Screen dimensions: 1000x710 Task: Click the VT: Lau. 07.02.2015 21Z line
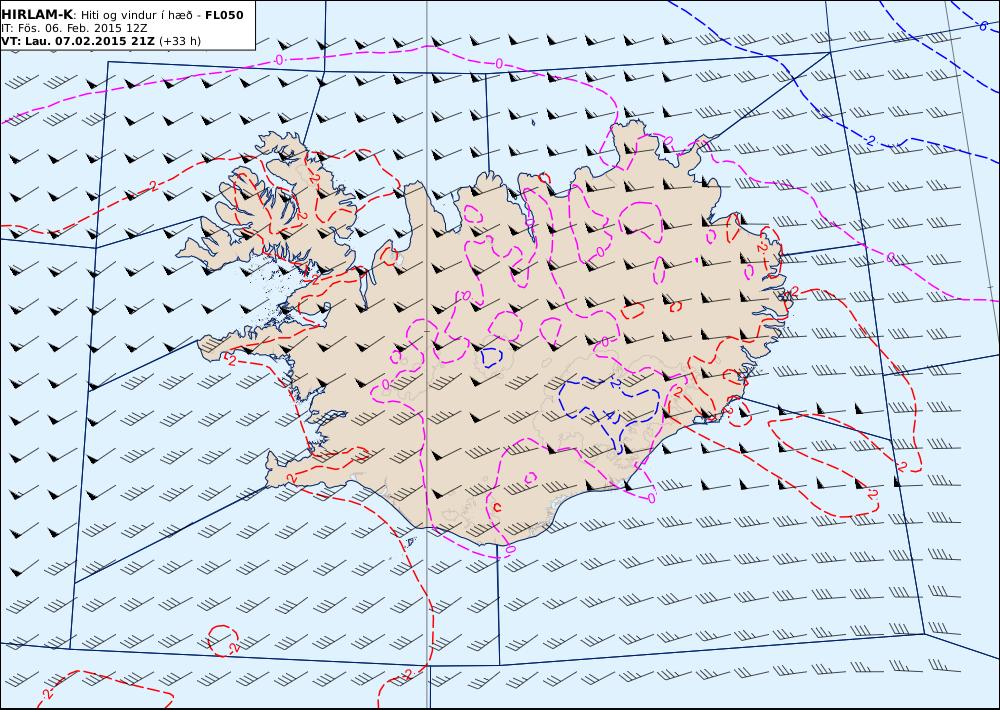pos(78,41)
